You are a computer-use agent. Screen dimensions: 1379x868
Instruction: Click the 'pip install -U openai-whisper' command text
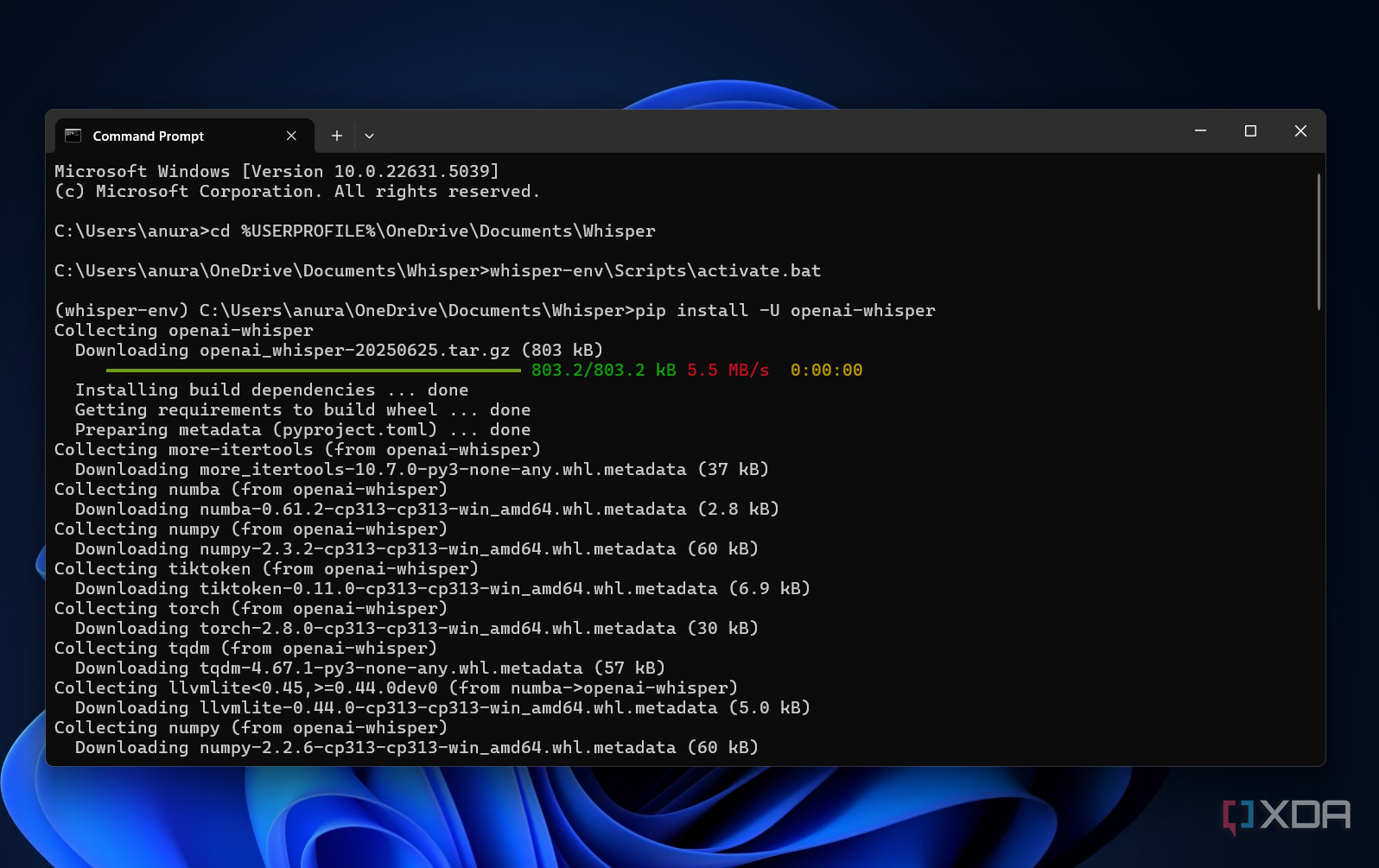(785, 310)
